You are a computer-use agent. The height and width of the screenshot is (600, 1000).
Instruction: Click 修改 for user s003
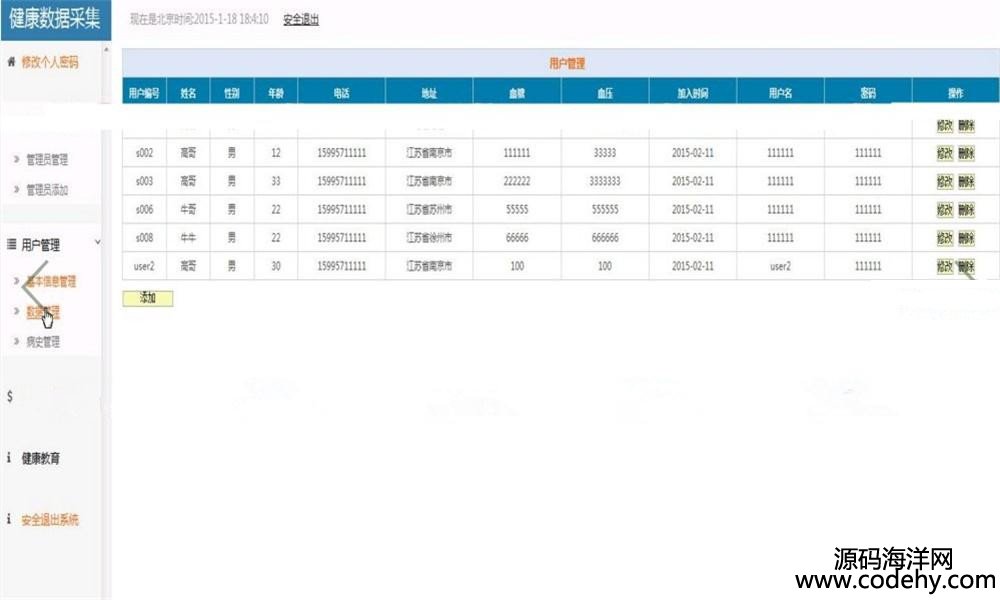pyautogui.click(x=945, y=182)
